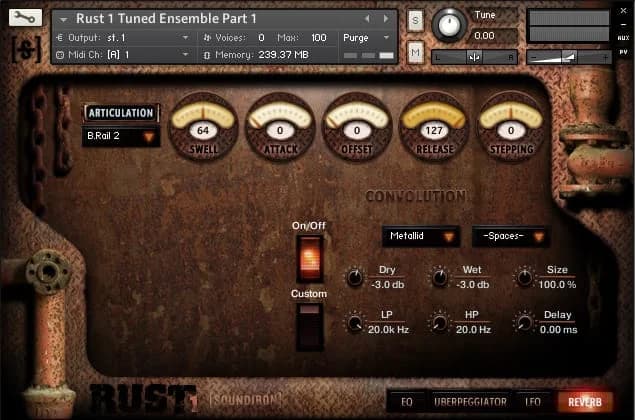Click the Dry level knob
Screen dimensions: 635x420
click(x=355, y=277)
